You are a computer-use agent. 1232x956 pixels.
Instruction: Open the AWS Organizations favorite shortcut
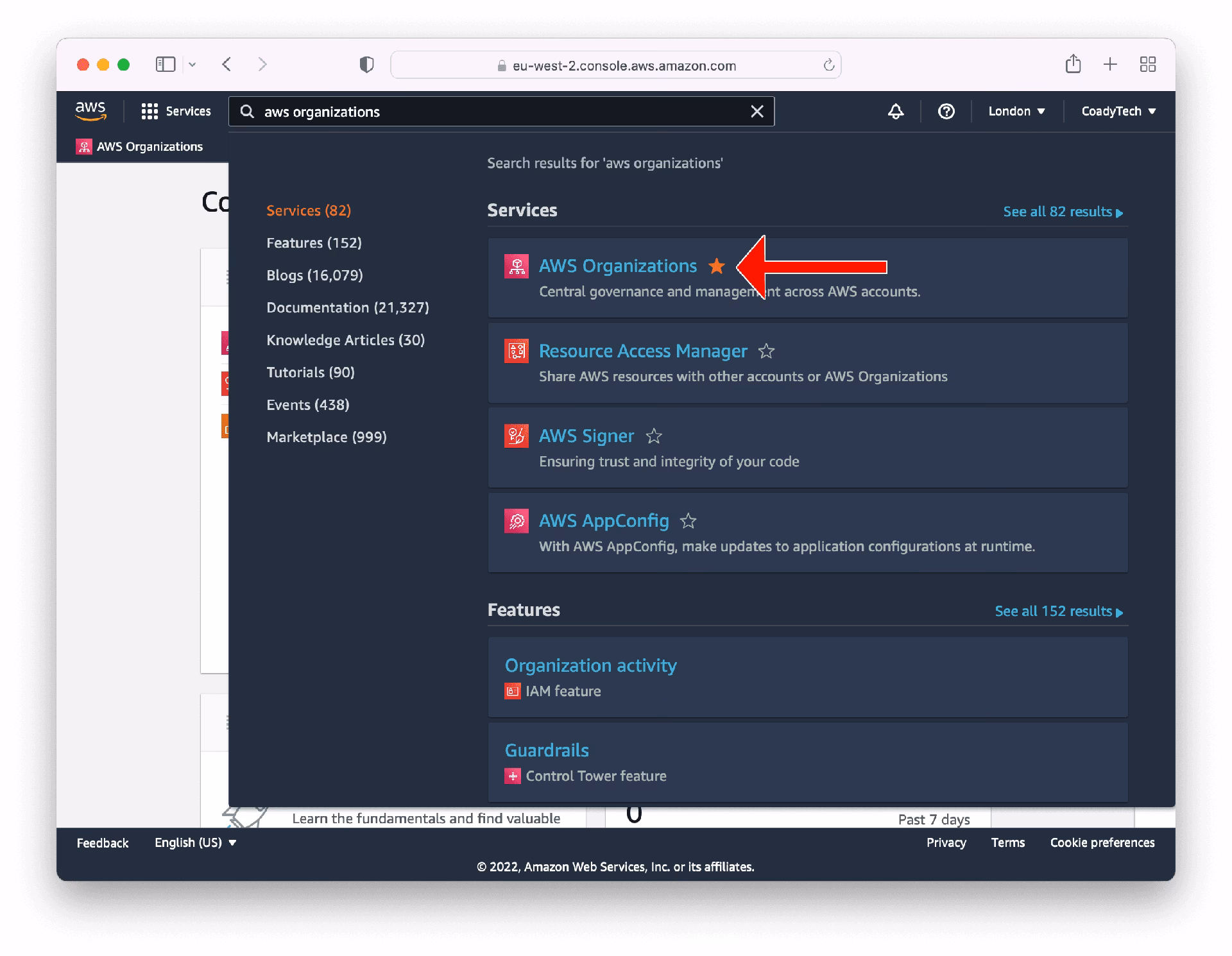(140, 147)
